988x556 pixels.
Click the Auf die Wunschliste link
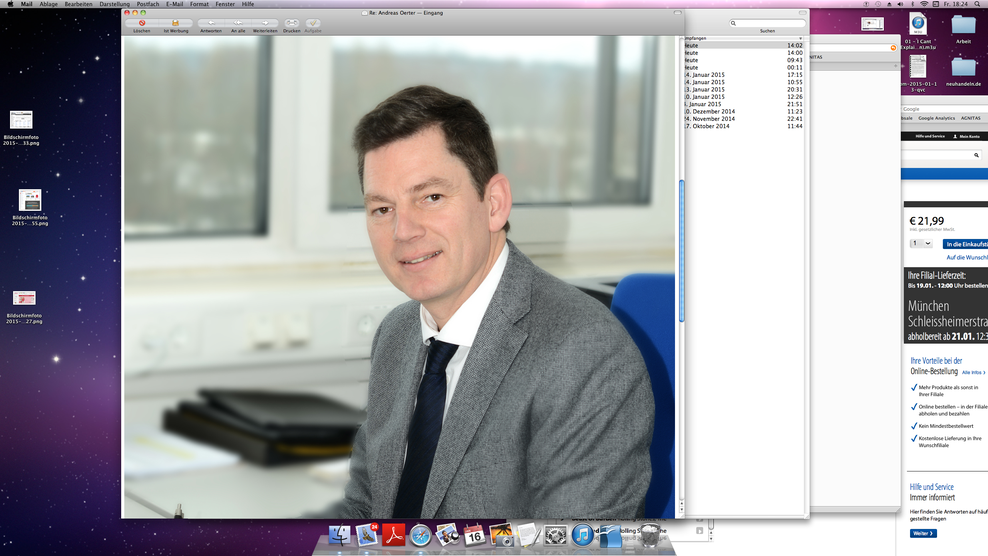pos(967,257)
